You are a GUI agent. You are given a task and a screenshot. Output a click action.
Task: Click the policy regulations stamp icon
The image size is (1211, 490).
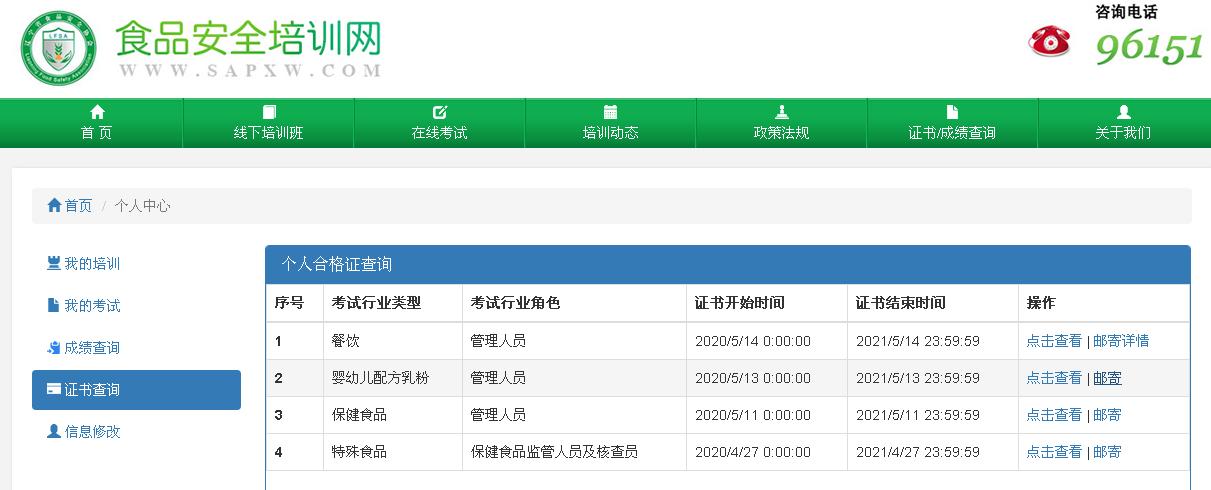pos(781,112)
